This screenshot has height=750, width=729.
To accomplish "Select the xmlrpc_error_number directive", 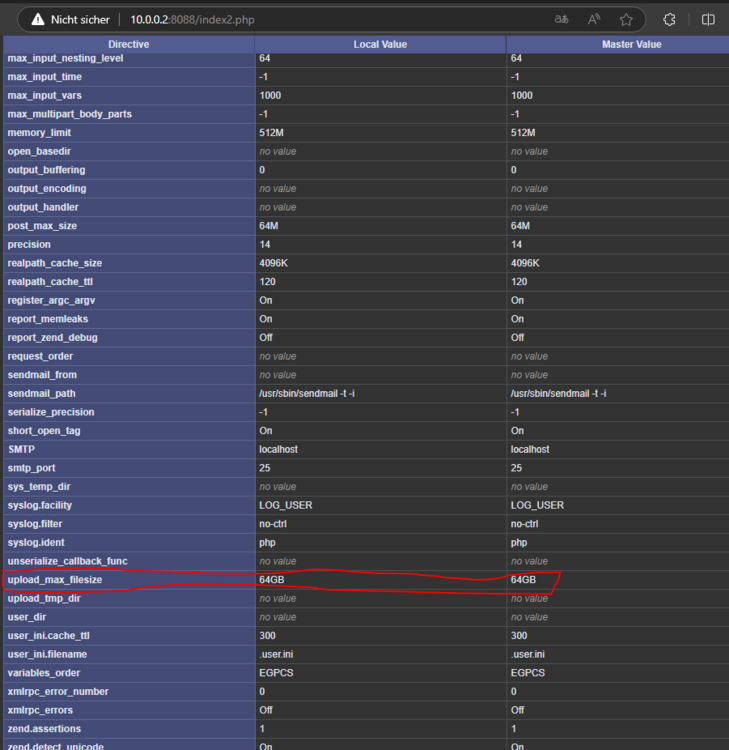I will pyautogui.click(x=58, y=692).
